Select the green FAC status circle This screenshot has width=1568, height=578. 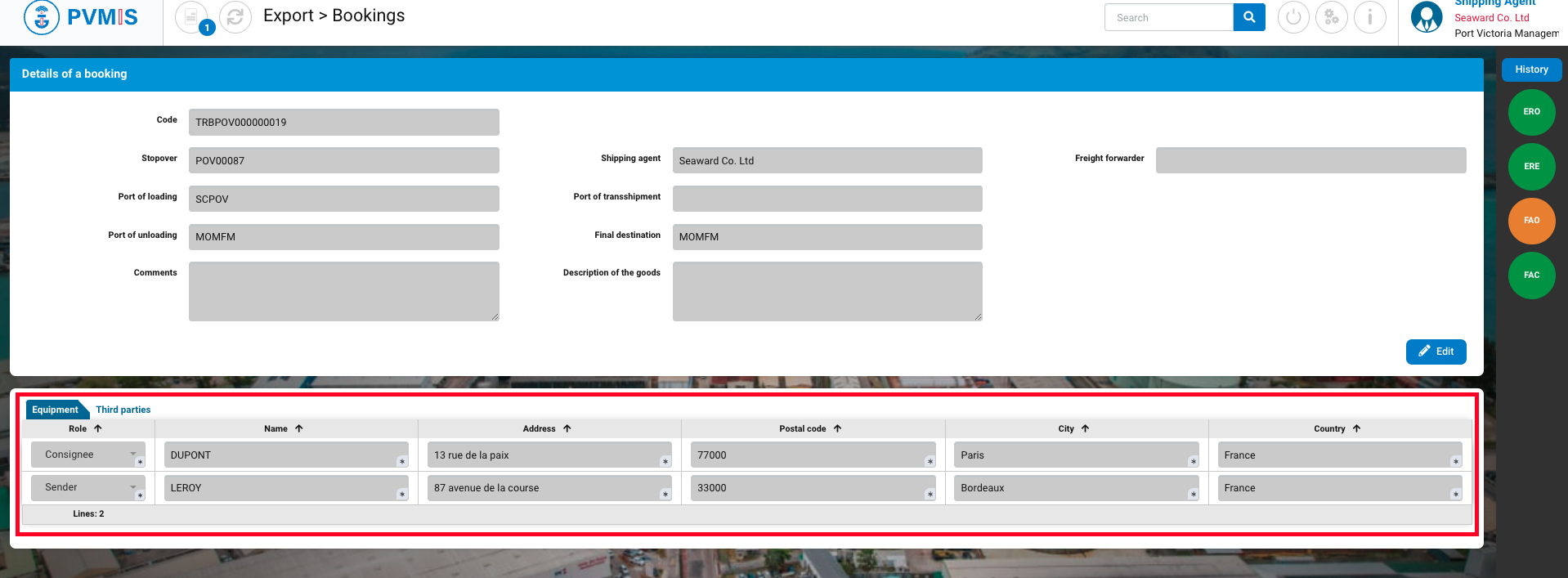click(x=1531, y=276)
